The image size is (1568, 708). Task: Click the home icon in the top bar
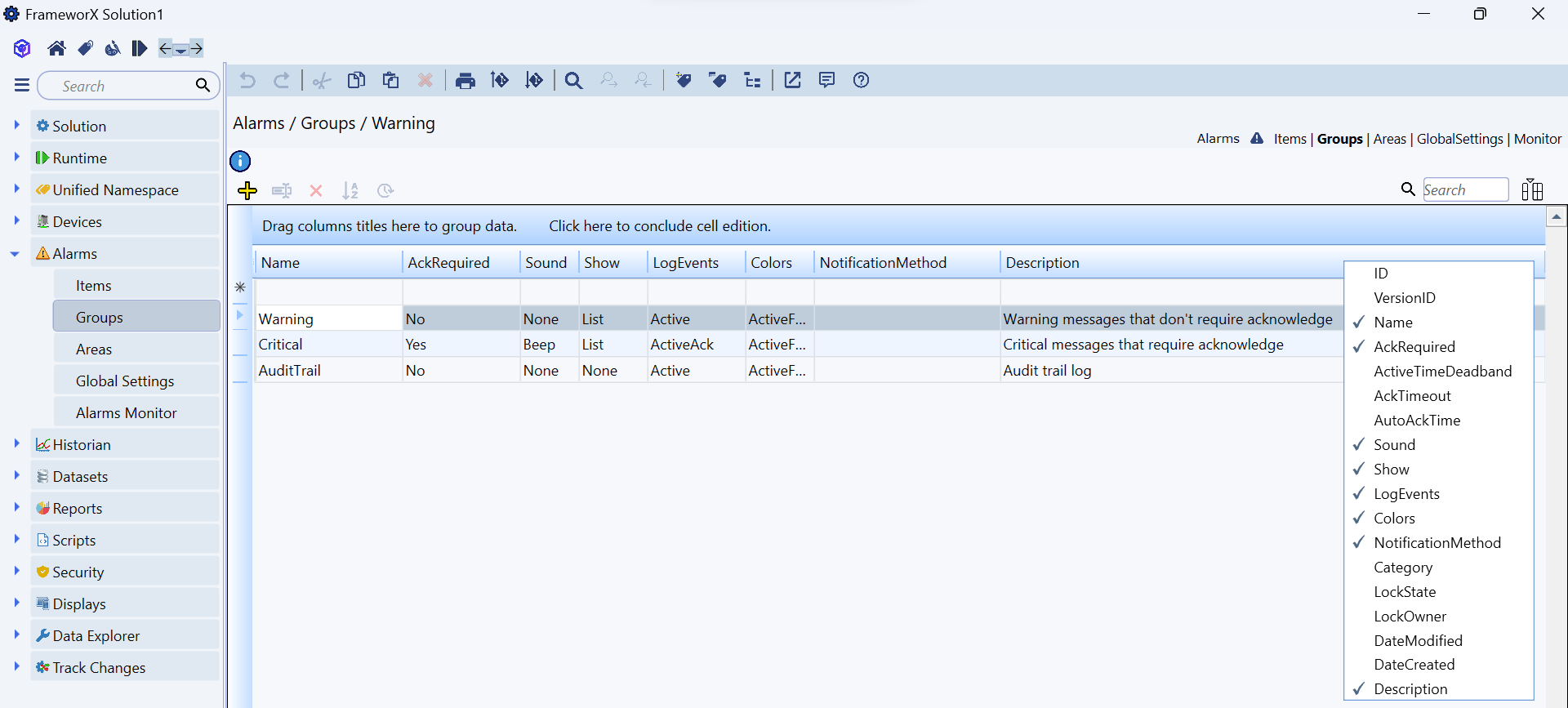click(x=56, y=49)
